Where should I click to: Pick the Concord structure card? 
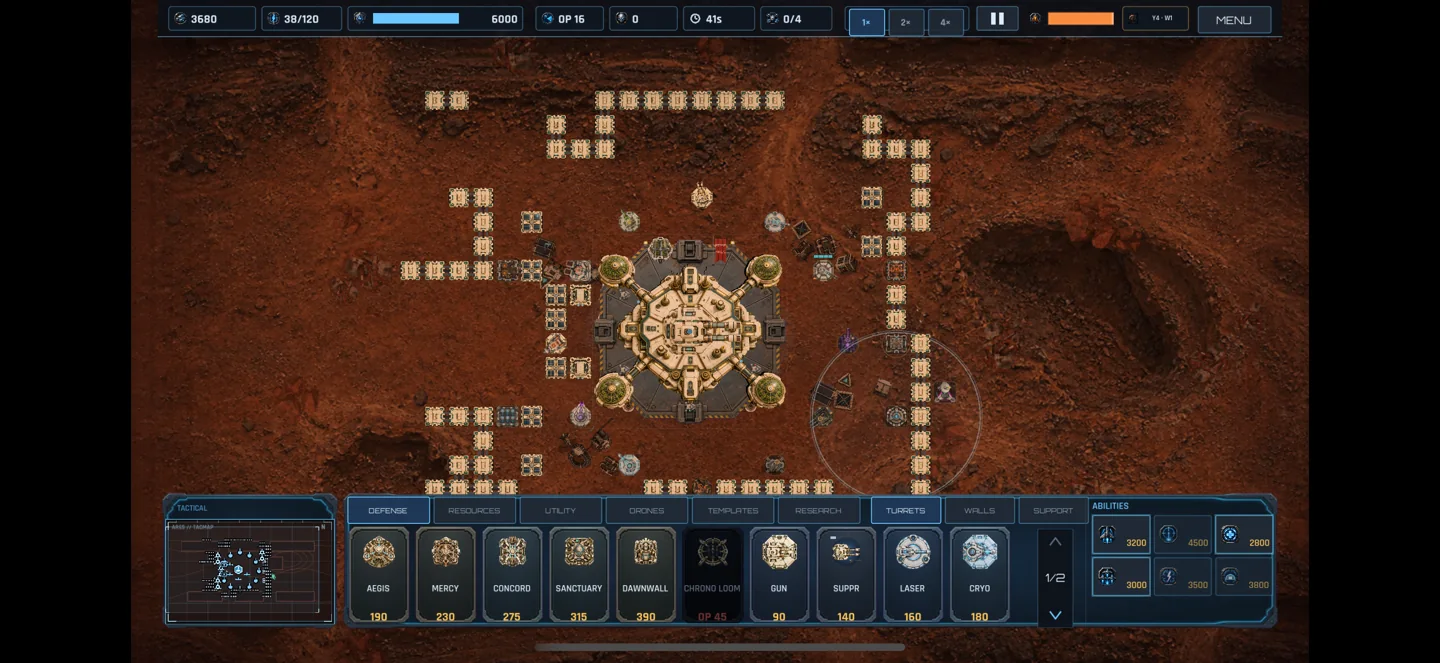512,575
